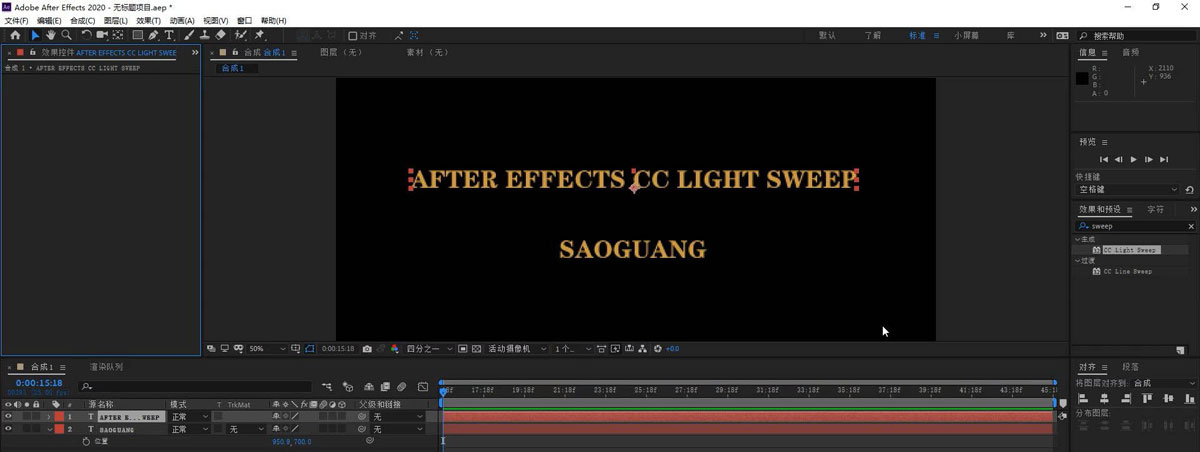Image resolution: width=1200 pixels, height=452 pixels.
Task: Jump to first frame in preview panel
Action: tap(1103, 159)
